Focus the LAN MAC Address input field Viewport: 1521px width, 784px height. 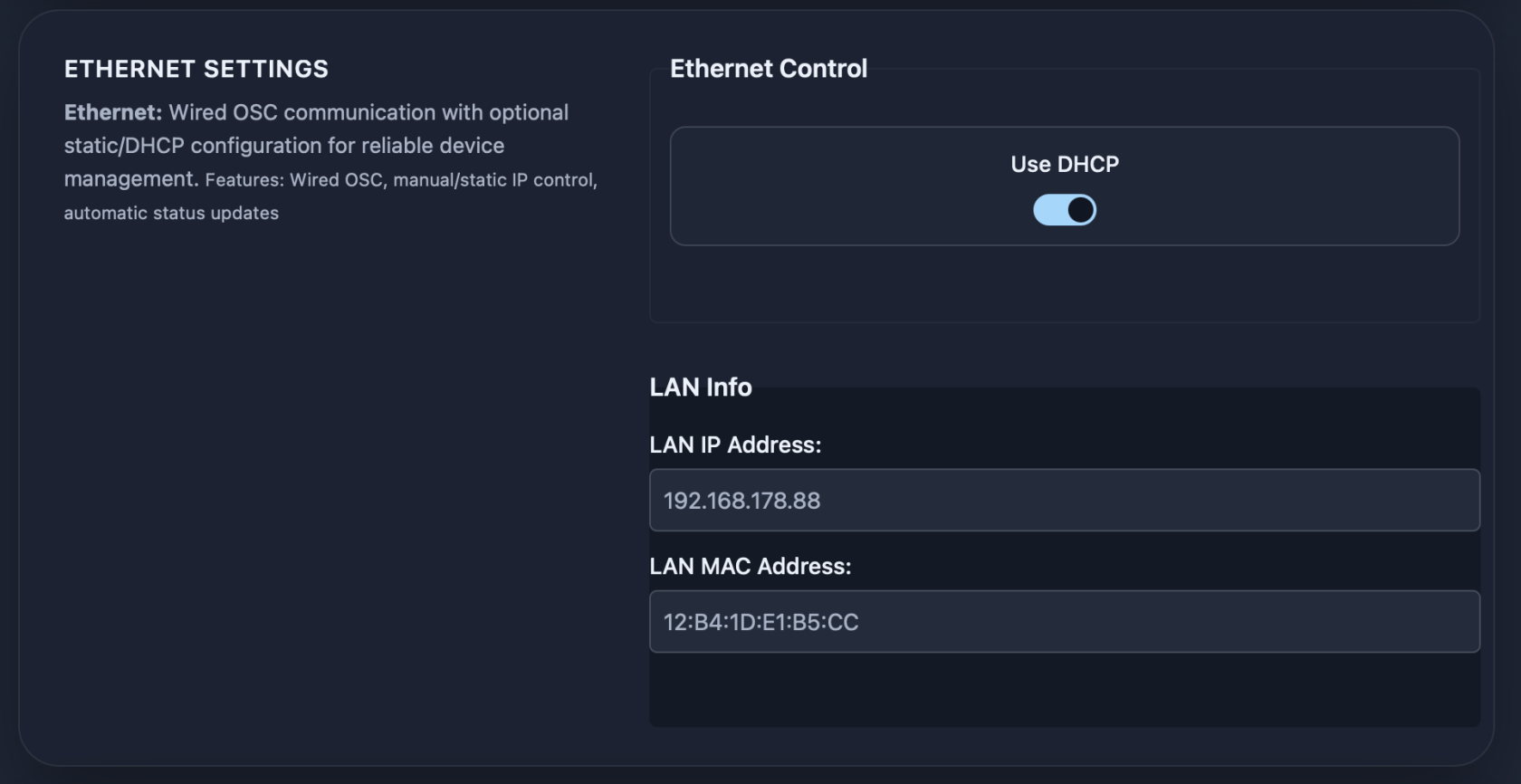(1064, 622)
